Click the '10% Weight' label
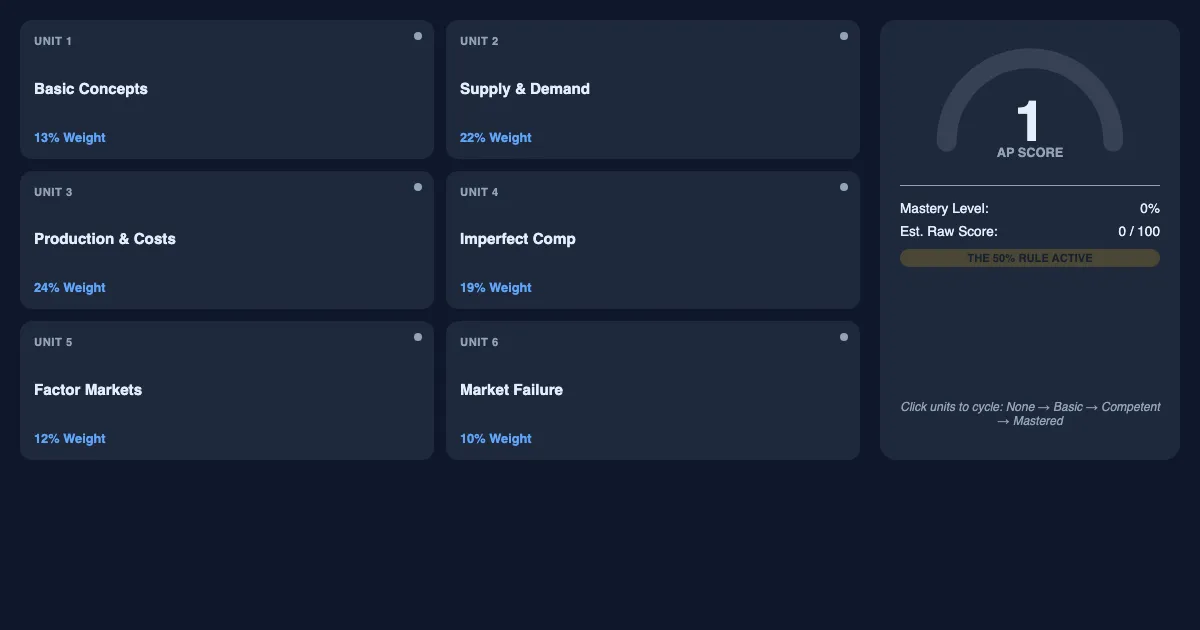Viewport: 1200px width, 630px height. 496,439
